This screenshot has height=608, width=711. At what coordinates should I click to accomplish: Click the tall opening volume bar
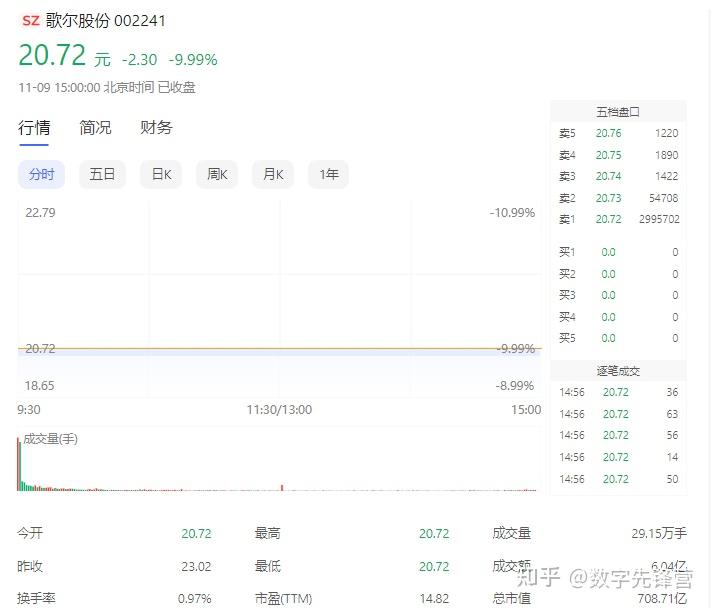tap(19, 464)
